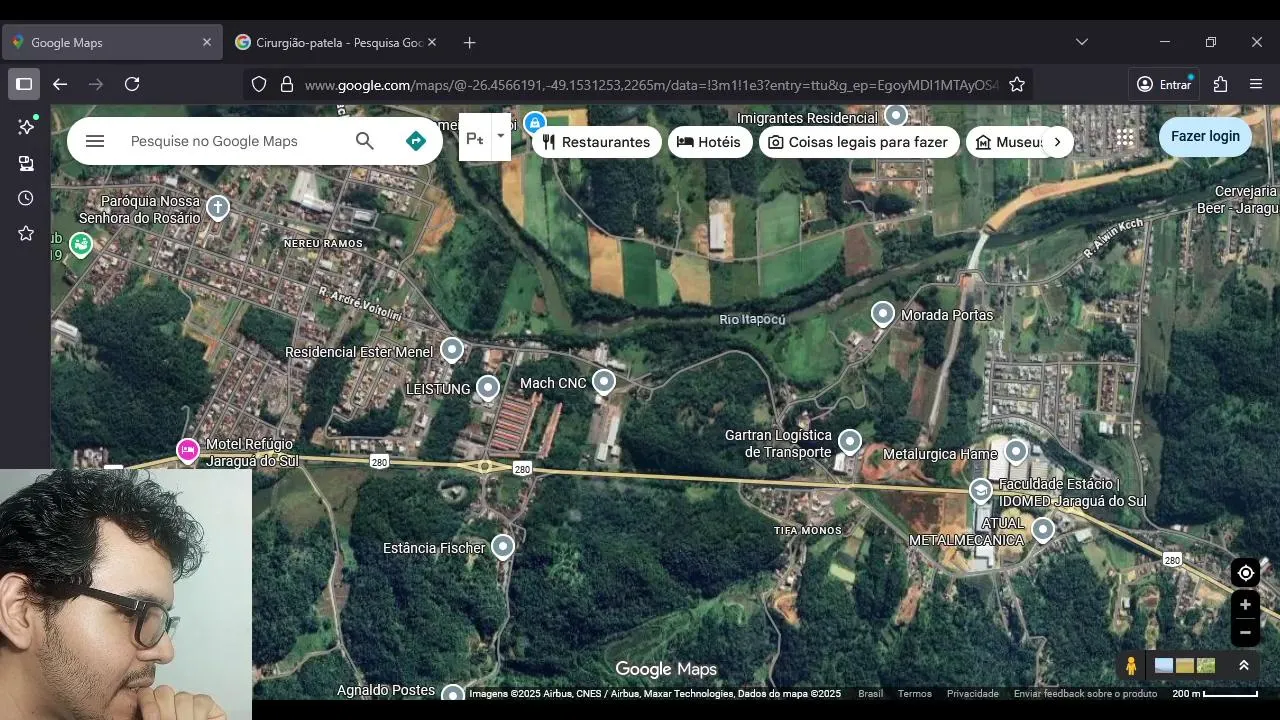Go back to the previous page

click(x=60, y=84)
